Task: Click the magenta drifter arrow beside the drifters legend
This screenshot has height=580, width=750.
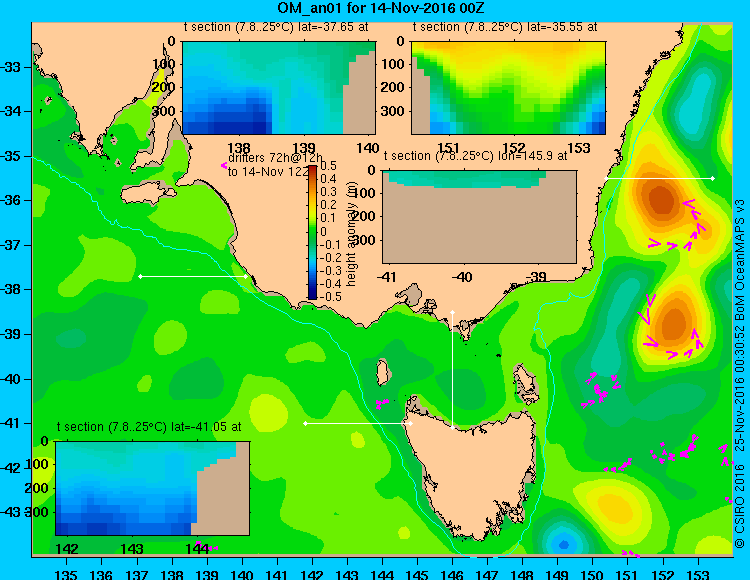Action: [x=223, y=165]
